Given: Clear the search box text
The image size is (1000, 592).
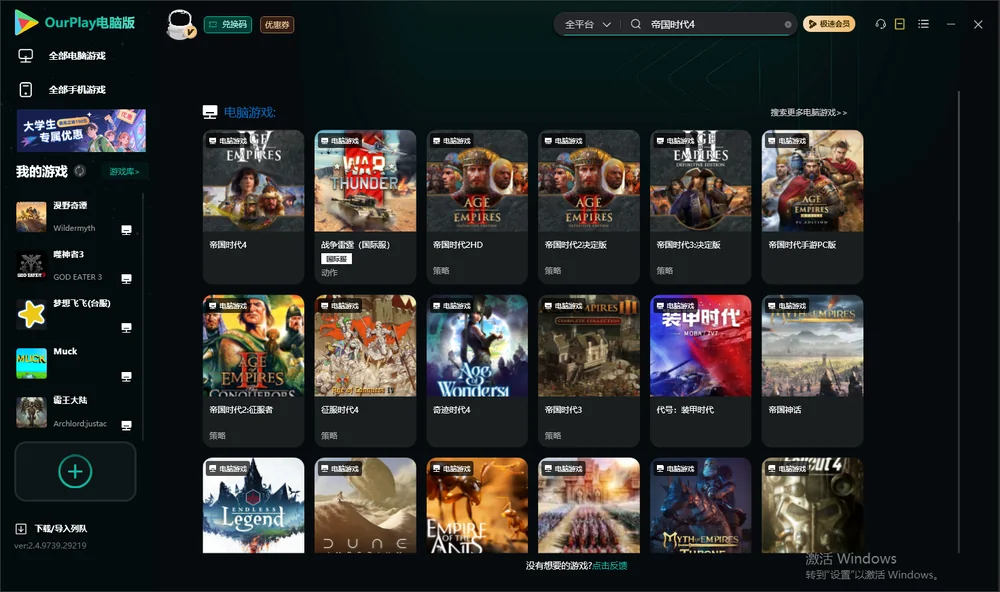Looking at the screenshot, I should pyautogui.click(x=788, y=25).
